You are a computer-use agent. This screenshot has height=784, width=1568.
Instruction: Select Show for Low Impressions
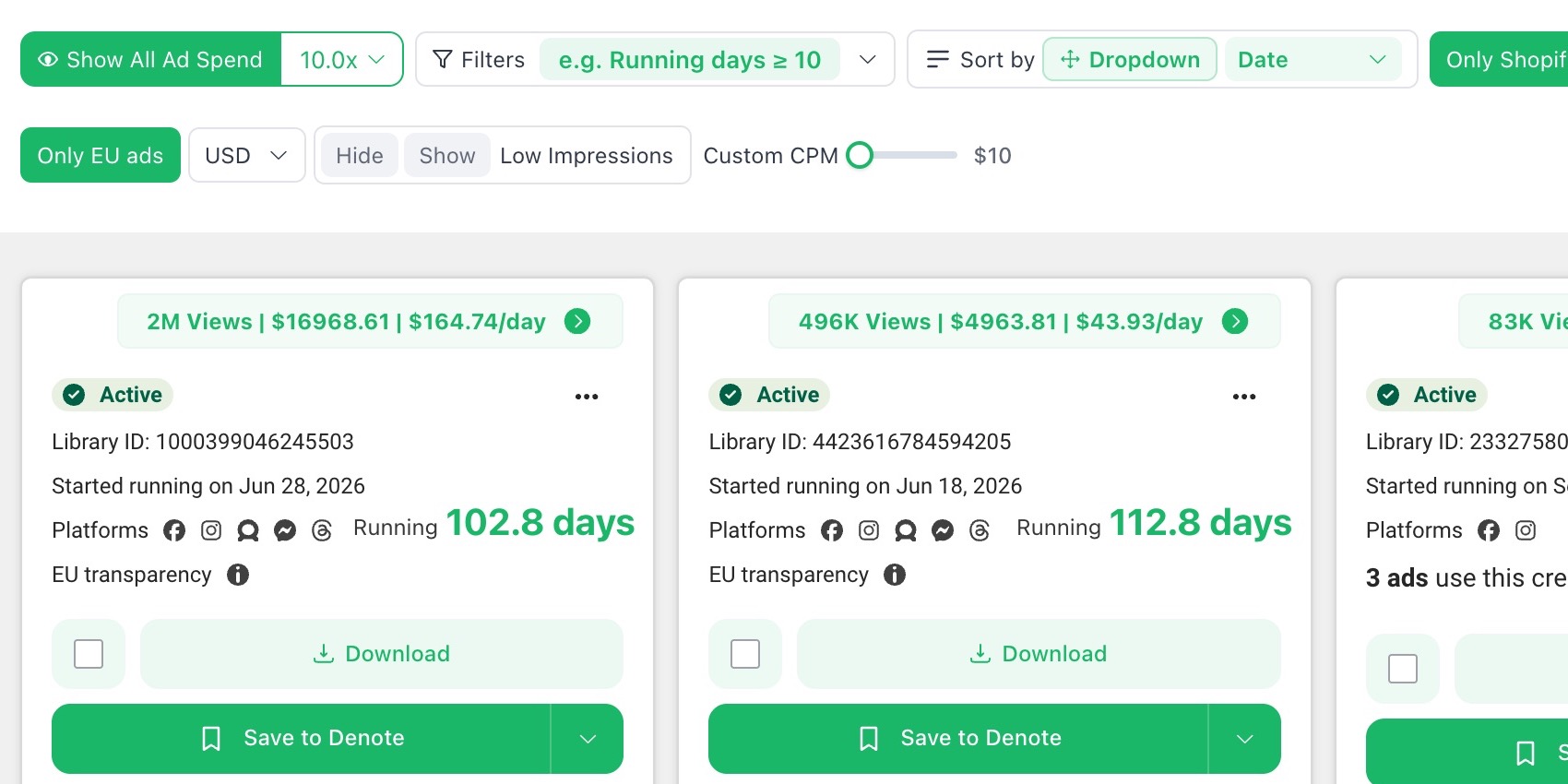[447, 156]
